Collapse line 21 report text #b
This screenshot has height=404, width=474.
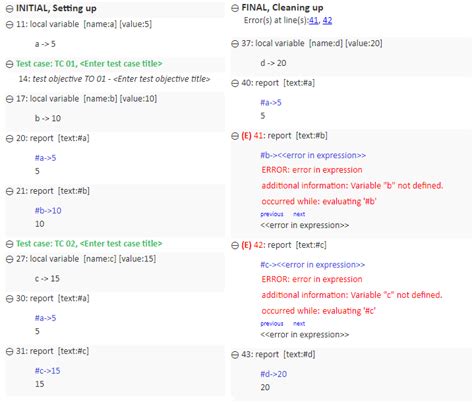[x=10, y=191]
